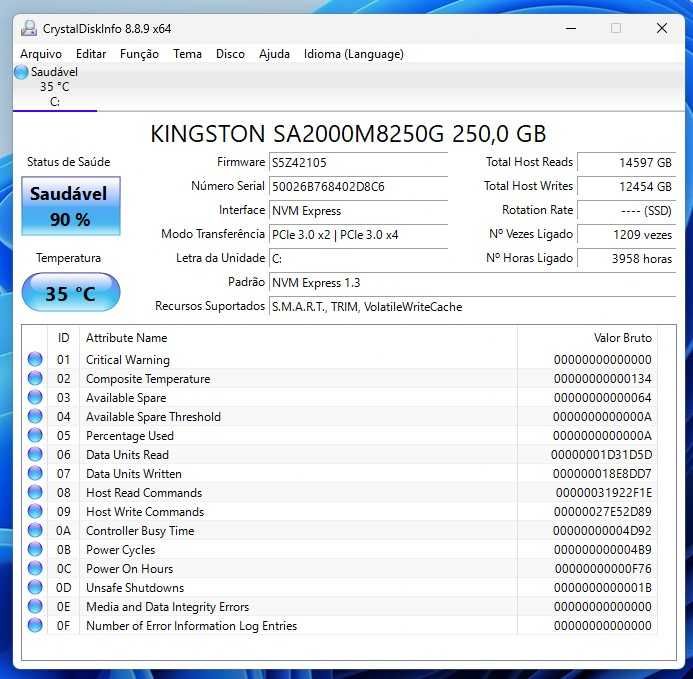Click the Padrão field NVM Express 1.3
This screenshot has height=679, width=693.
[x=472, y=283]
